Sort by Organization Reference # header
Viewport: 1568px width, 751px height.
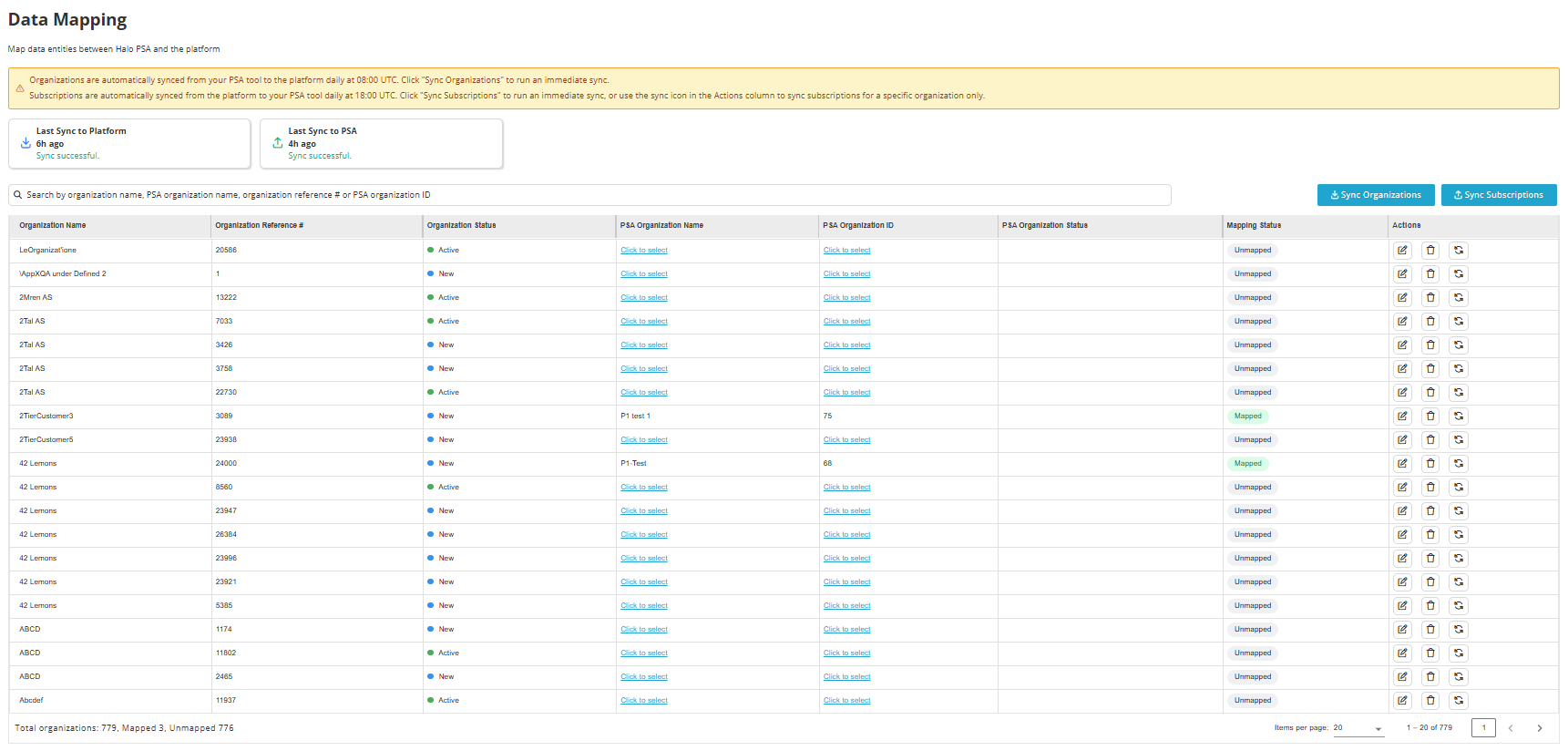tap(260, 225)
